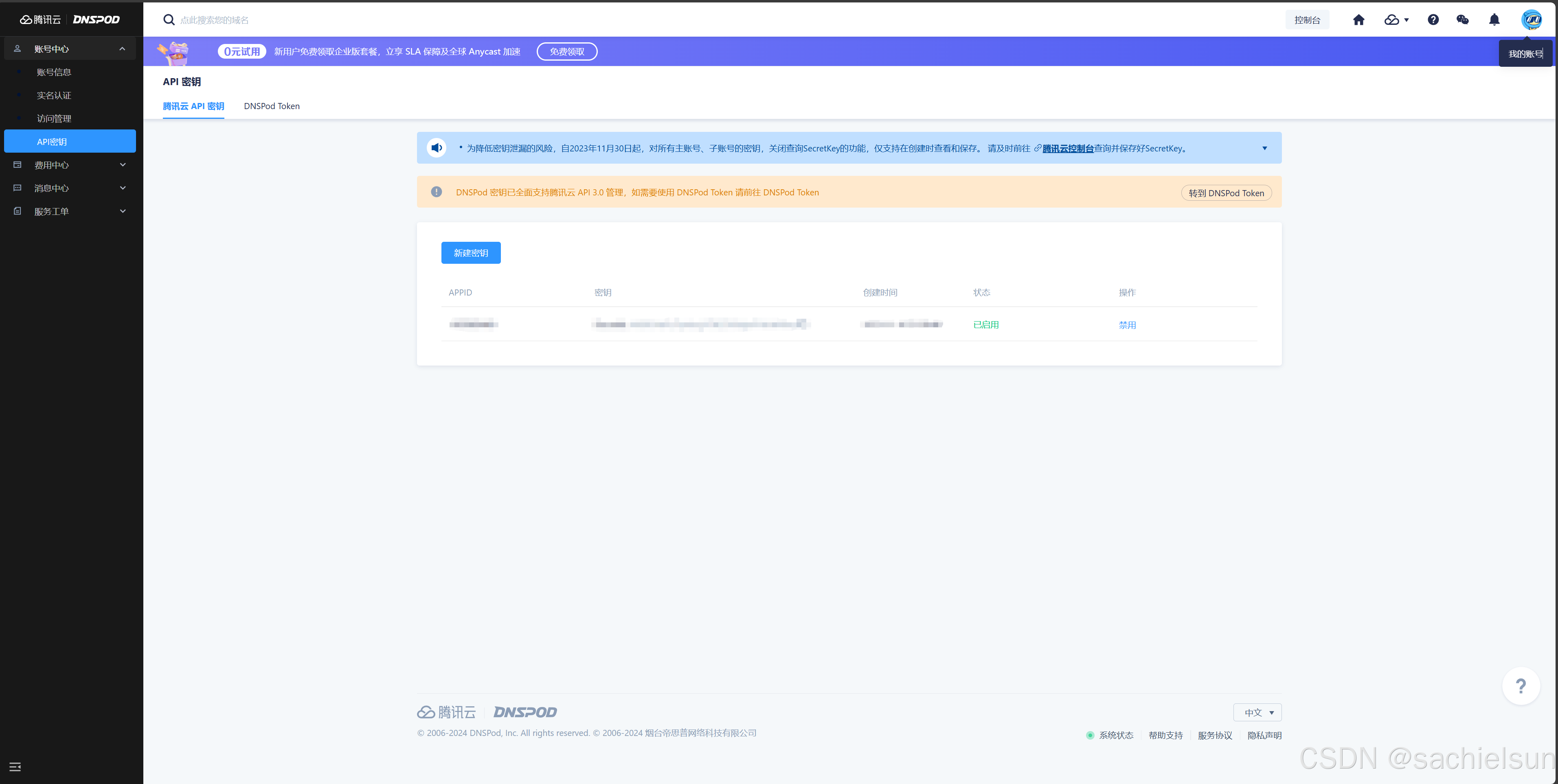
Task: Open the 中文 language dropdown
Action: (1257, 712)
